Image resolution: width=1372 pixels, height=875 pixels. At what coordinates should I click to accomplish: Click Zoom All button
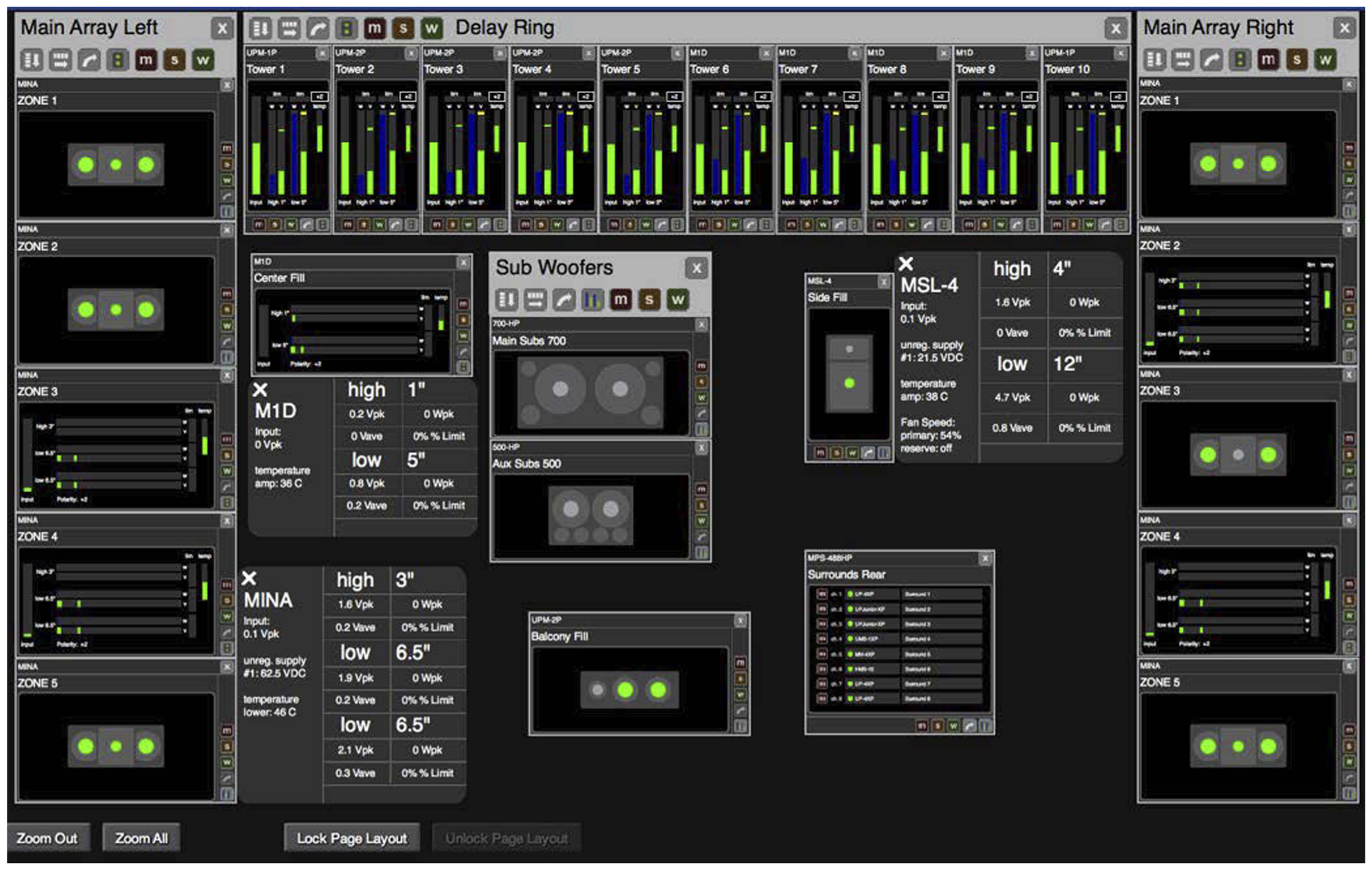[x=140, y=838]
